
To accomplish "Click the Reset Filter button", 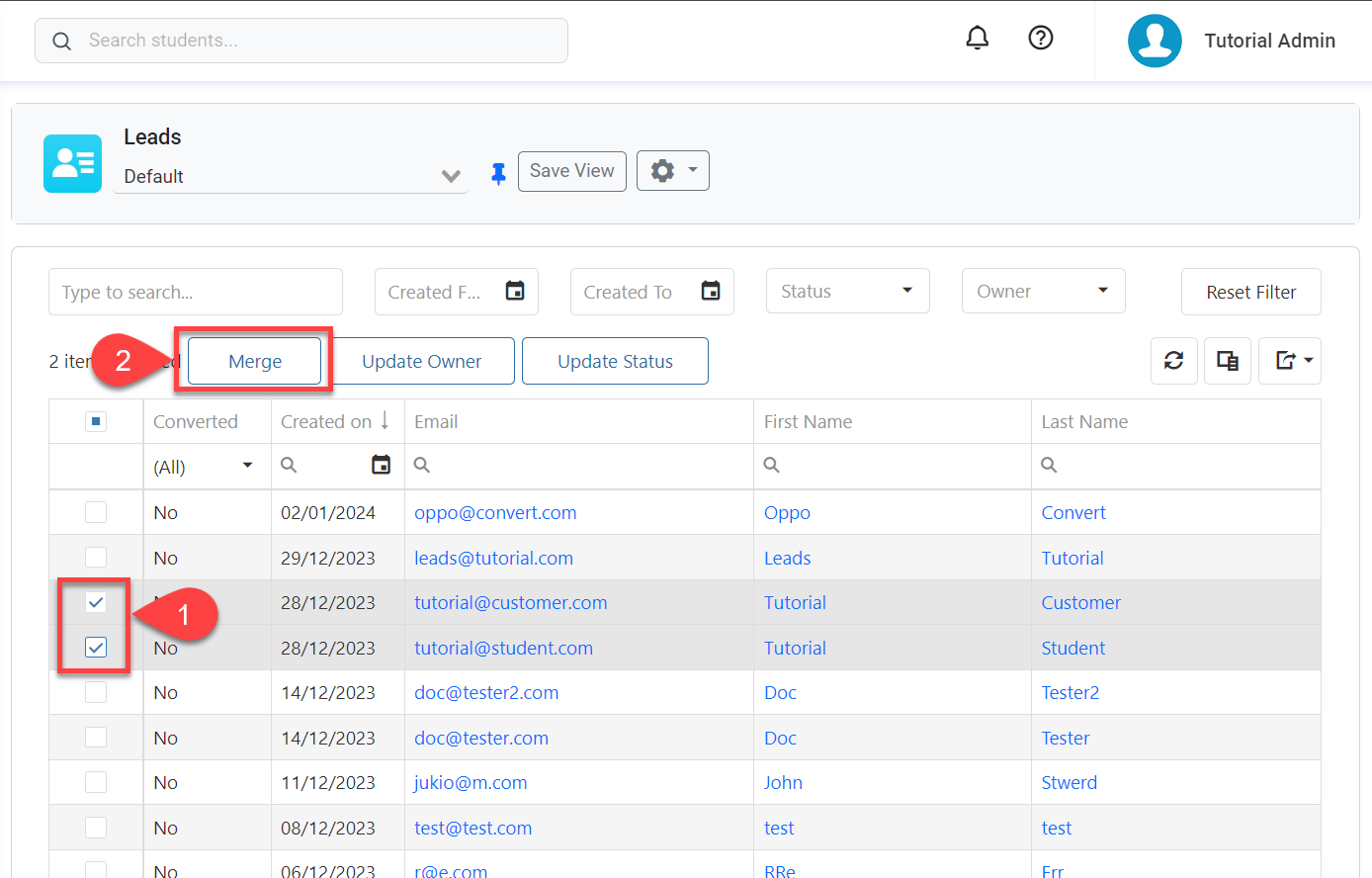I will [1251, 292].
